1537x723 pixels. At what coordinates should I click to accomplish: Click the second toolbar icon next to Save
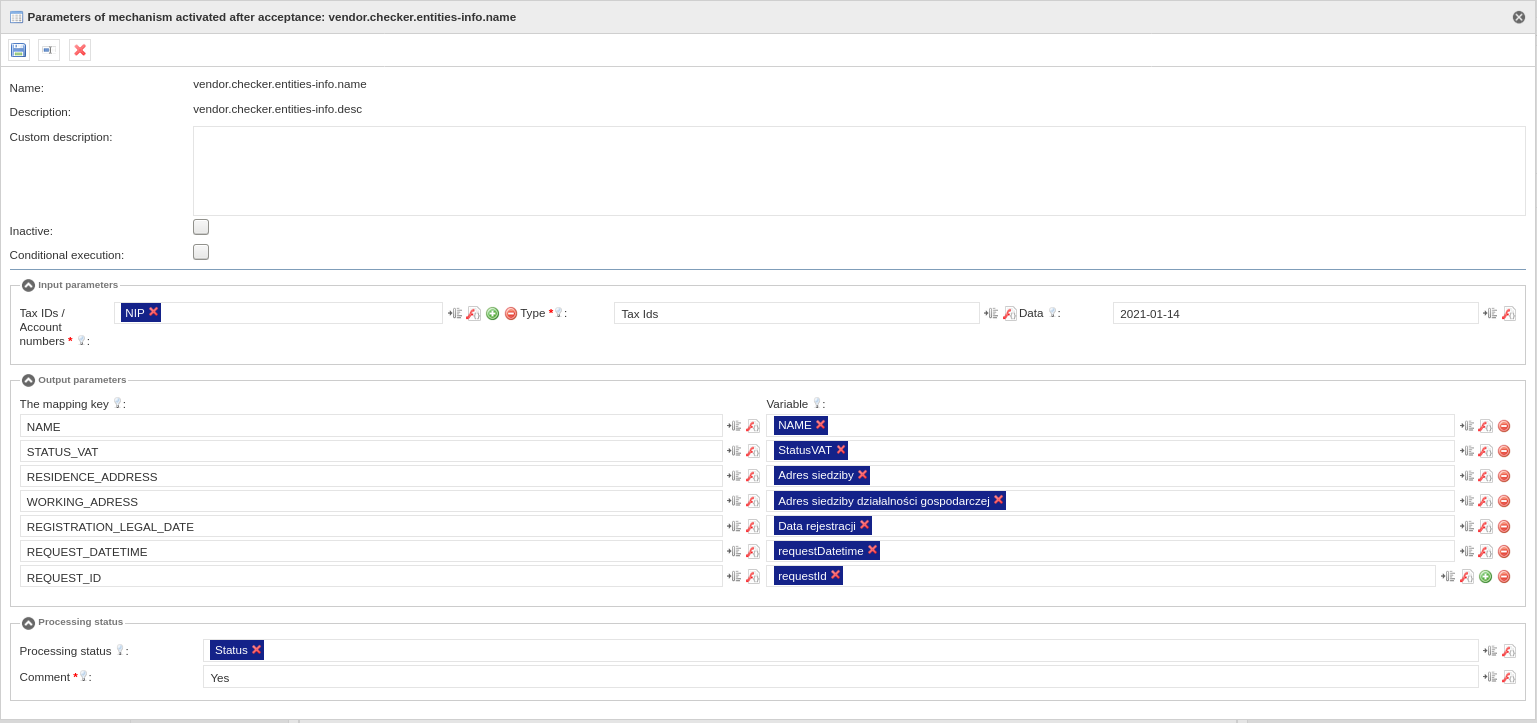(49, 50)
